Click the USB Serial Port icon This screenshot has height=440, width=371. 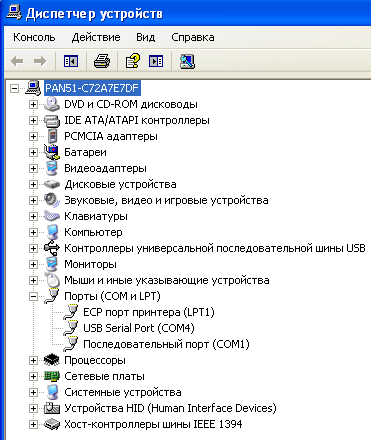[71, 328]
